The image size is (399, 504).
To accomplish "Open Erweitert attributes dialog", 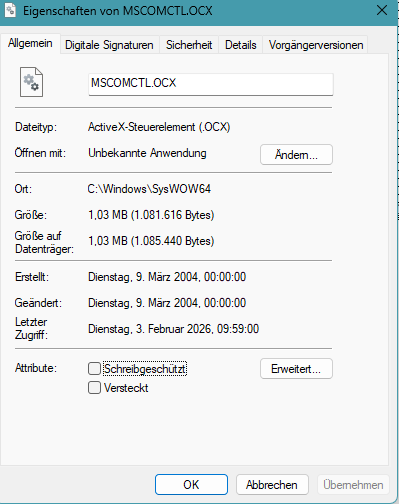I will pos(296,369).
